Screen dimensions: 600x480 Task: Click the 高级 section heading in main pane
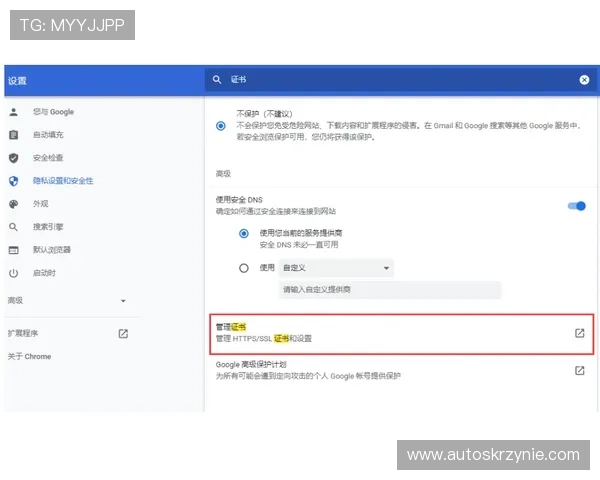(x=223, y=174)
